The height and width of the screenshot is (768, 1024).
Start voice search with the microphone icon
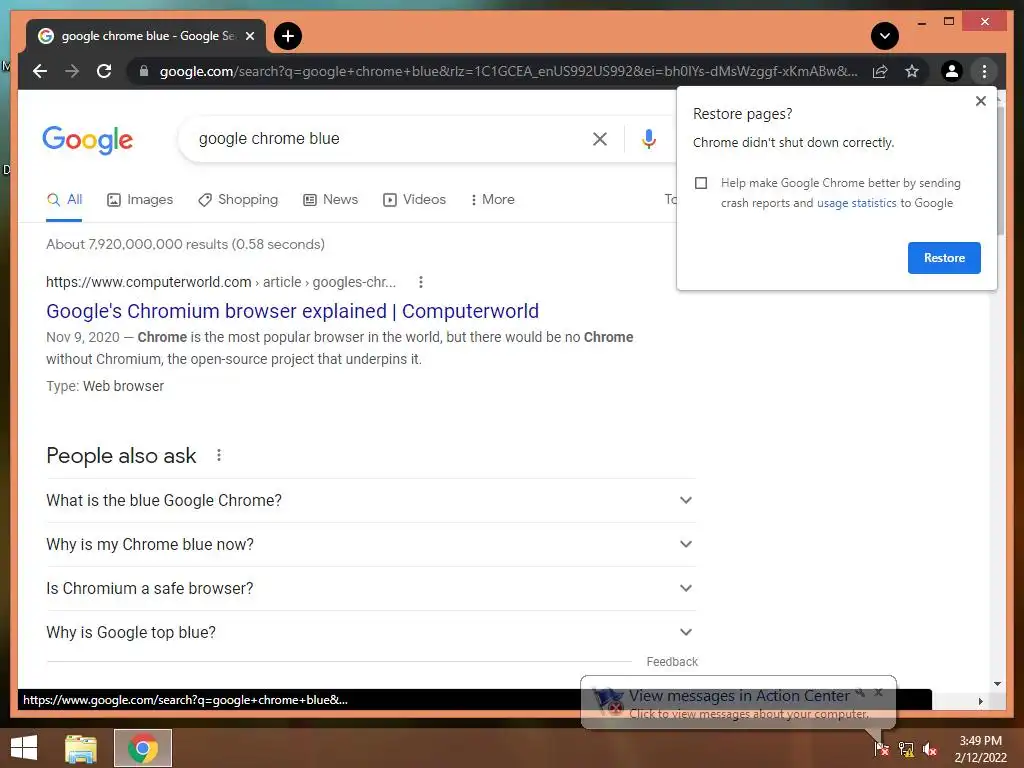(x=648, y=138)
